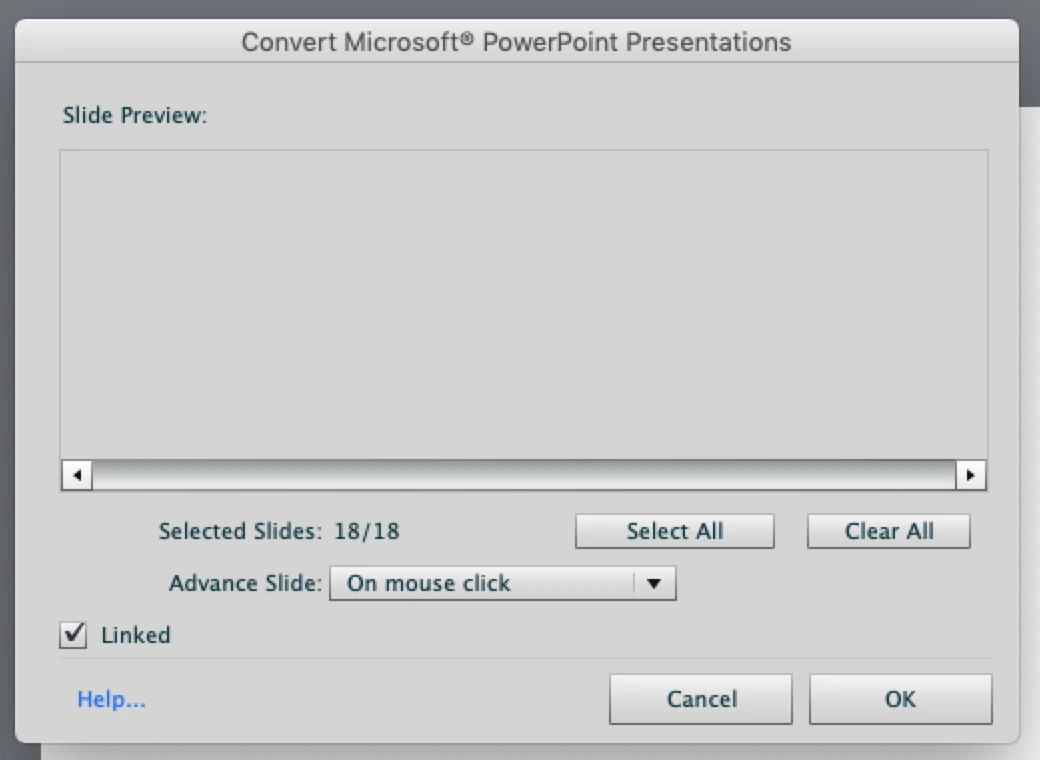1040x760 pixels.
Task: Click the right scroll arrow under Slide Preview
Action: (970, 475)
